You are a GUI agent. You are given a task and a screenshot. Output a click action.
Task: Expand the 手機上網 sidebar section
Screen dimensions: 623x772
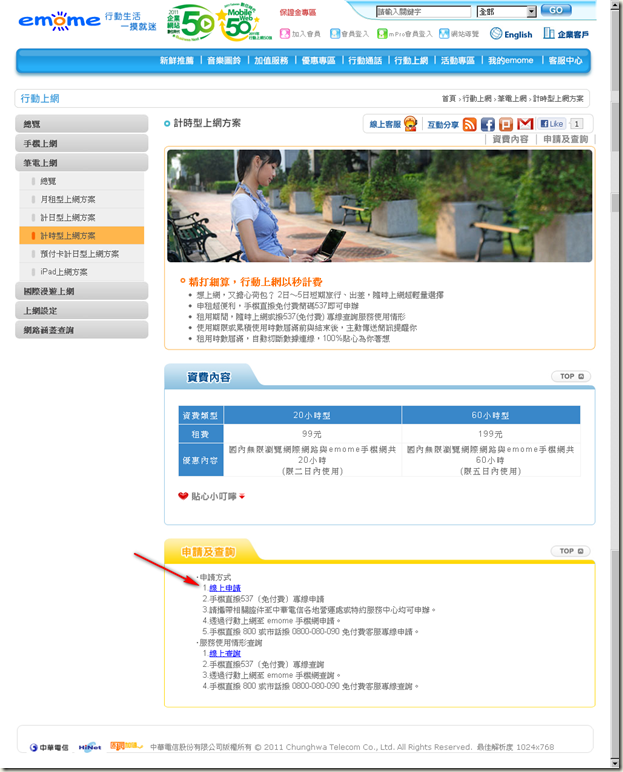81,143
